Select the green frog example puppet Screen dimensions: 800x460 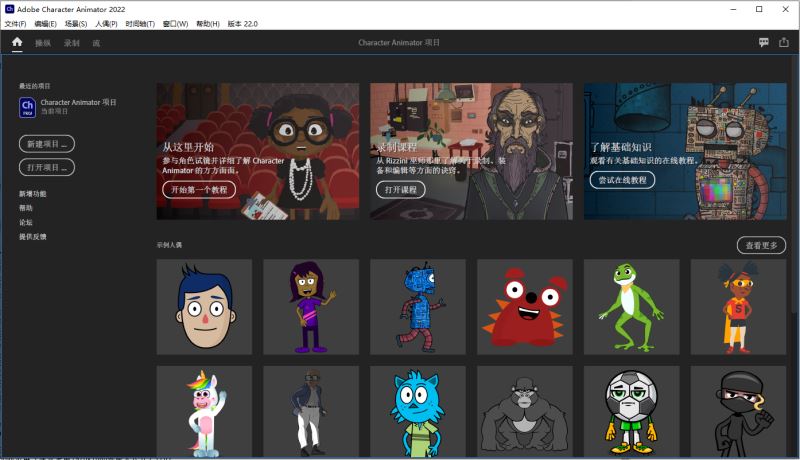[x=632, y=307]
